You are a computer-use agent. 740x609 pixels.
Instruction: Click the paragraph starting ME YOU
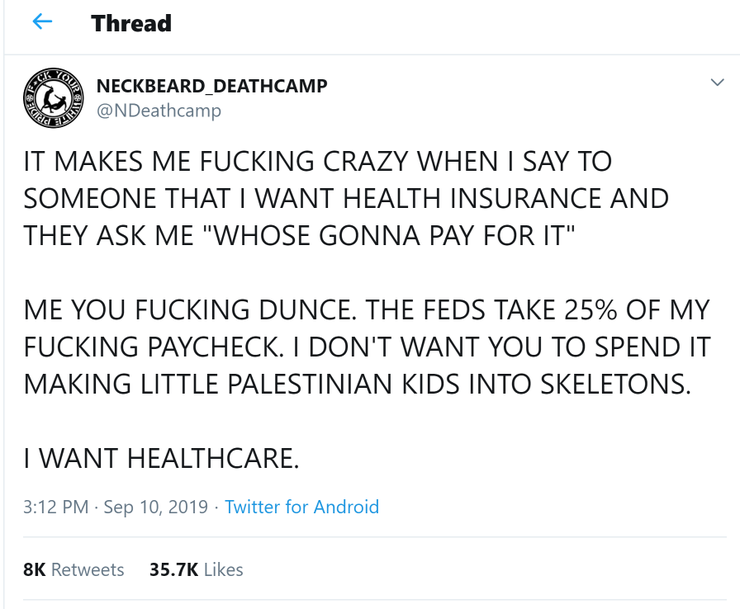click(367, 347)
